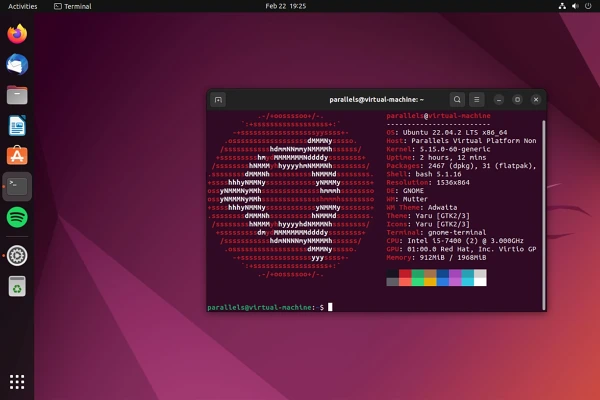The image size is (600, 400).
Task: Click the terminal title 'parallels@virtual-machine: ~'
Action: 377,100
